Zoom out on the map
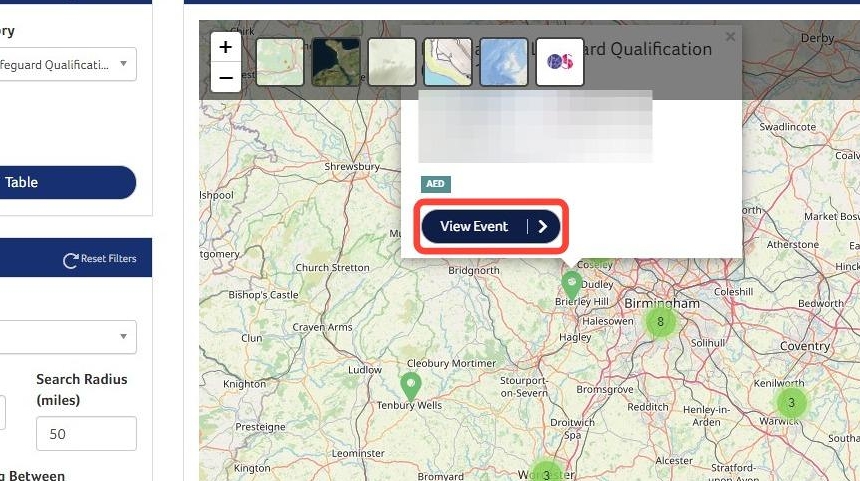 [225, 77]
